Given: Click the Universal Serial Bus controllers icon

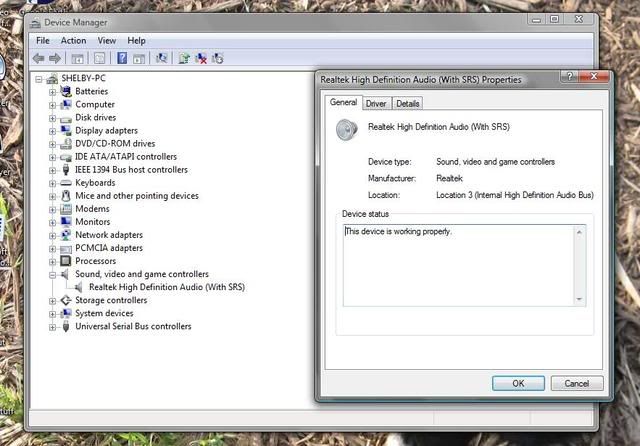Looking at the screenshot, I should click(66, 326).
